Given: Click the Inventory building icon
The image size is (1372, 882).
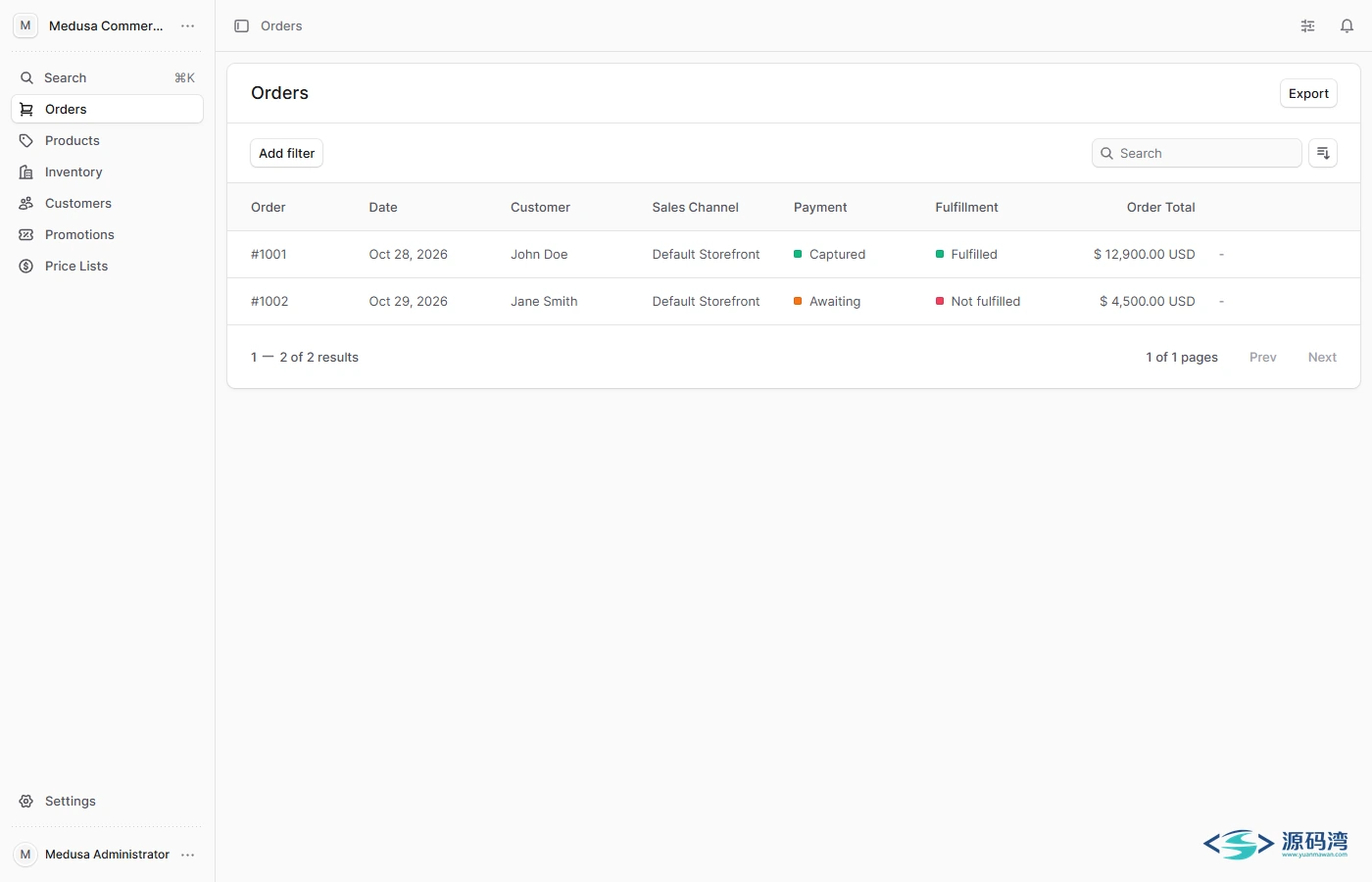Looking at the screenshot, I should pyautogui.click(x=26, y=172).
